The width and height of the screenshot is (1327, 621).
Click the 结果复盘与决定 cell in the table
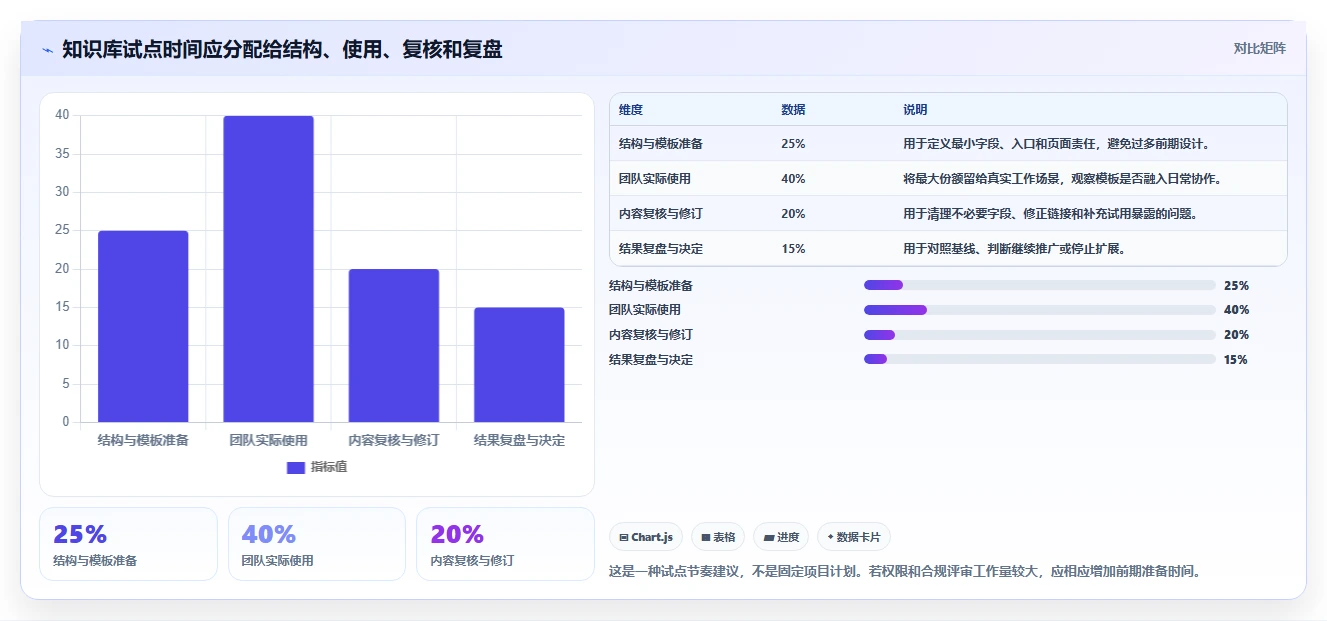pos(661,249)
